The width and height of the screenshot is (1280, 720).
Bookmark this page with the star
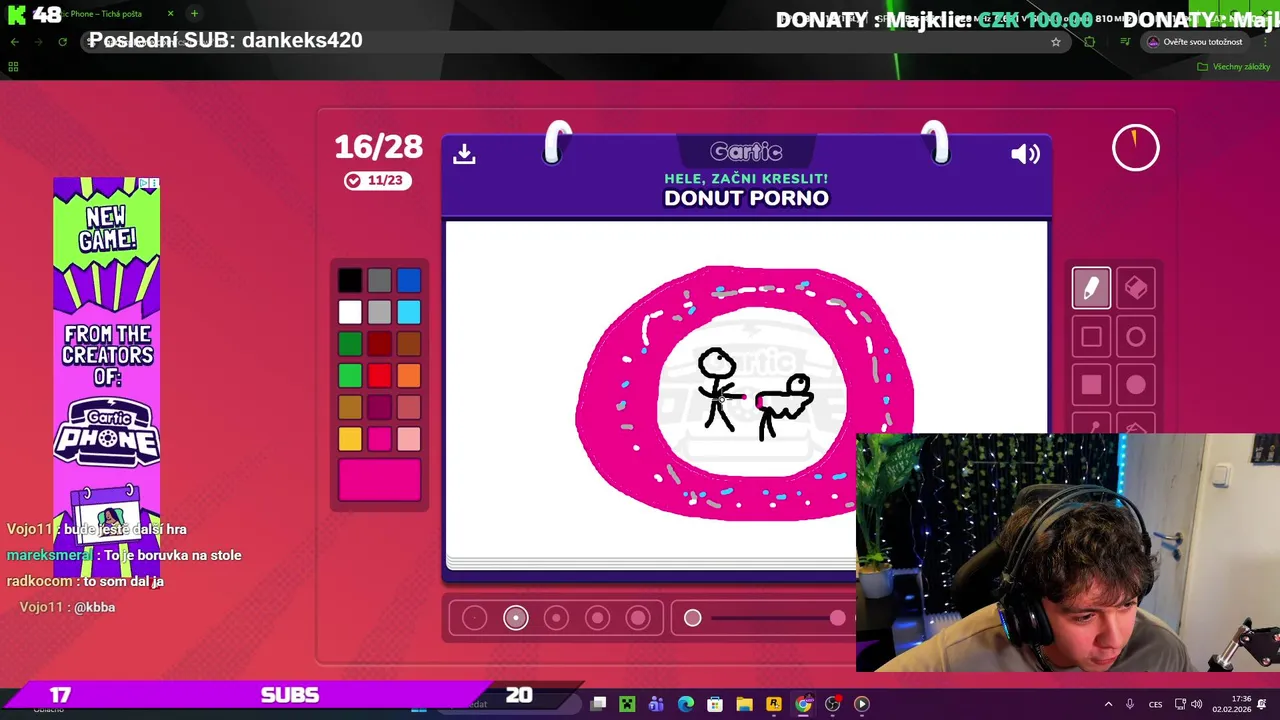(x=1055, y=42)
